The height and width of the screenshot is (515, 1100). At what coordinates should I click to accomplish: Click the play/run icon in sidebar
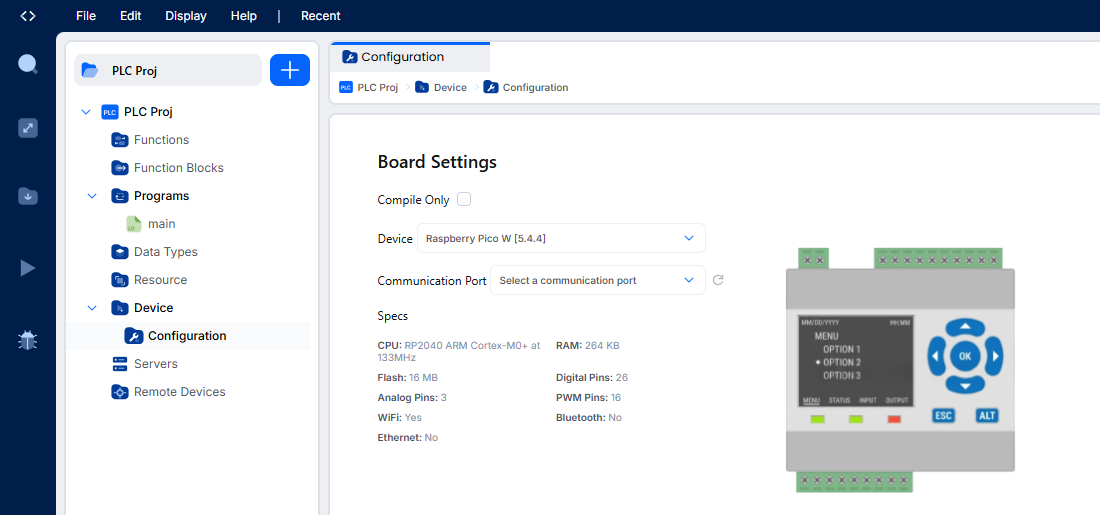[x=28, y=268]
